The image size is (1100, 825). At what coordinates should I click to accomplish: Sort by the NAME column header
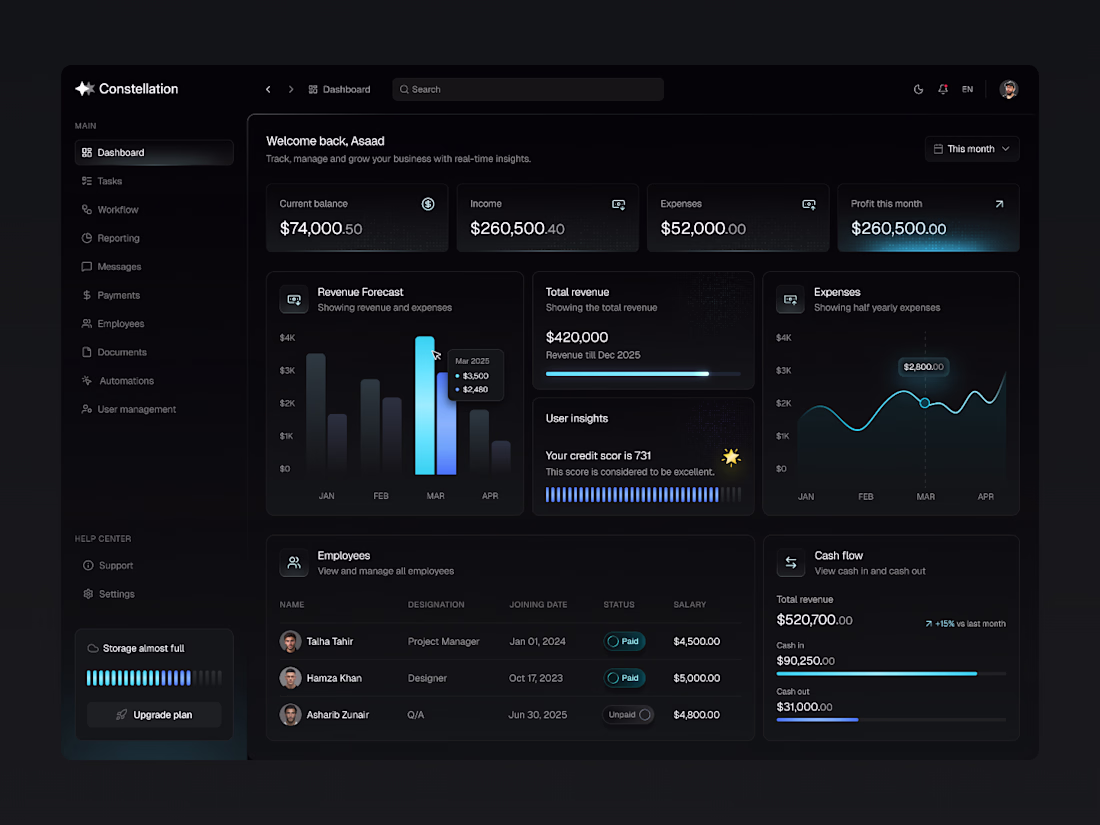coord(292,604)
